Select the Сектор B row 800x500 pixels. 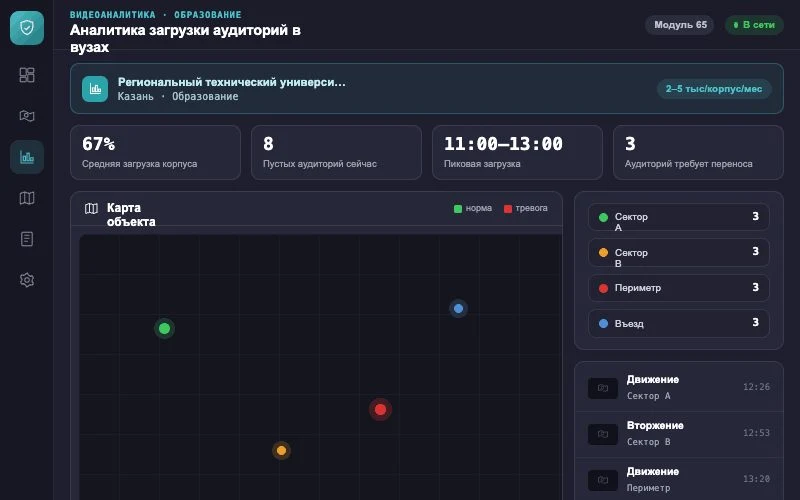coord(679,253)
